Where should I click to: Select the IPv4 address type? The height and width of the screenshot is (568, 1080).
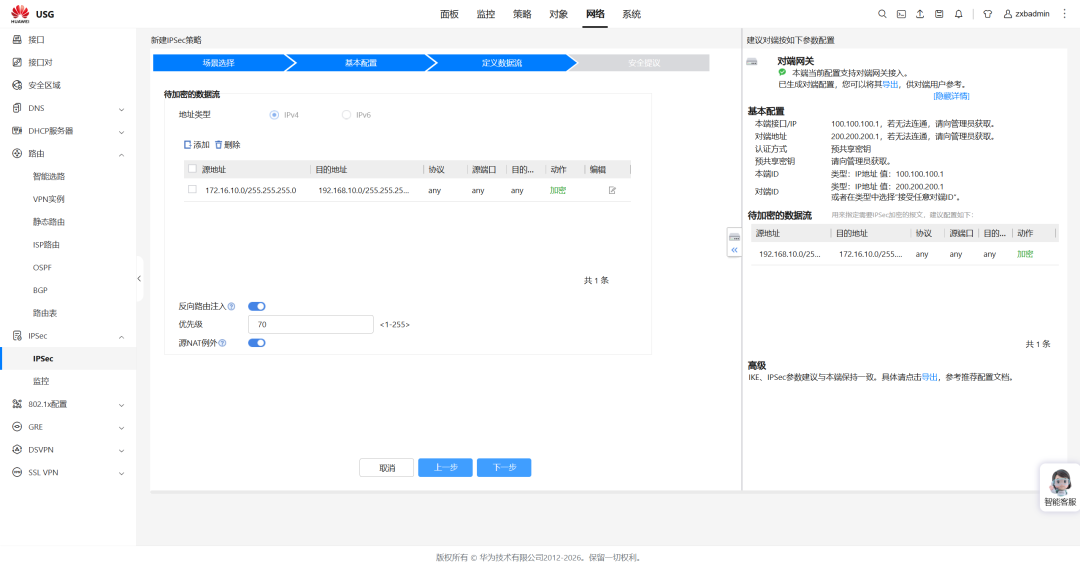click(x=274, y=115)
